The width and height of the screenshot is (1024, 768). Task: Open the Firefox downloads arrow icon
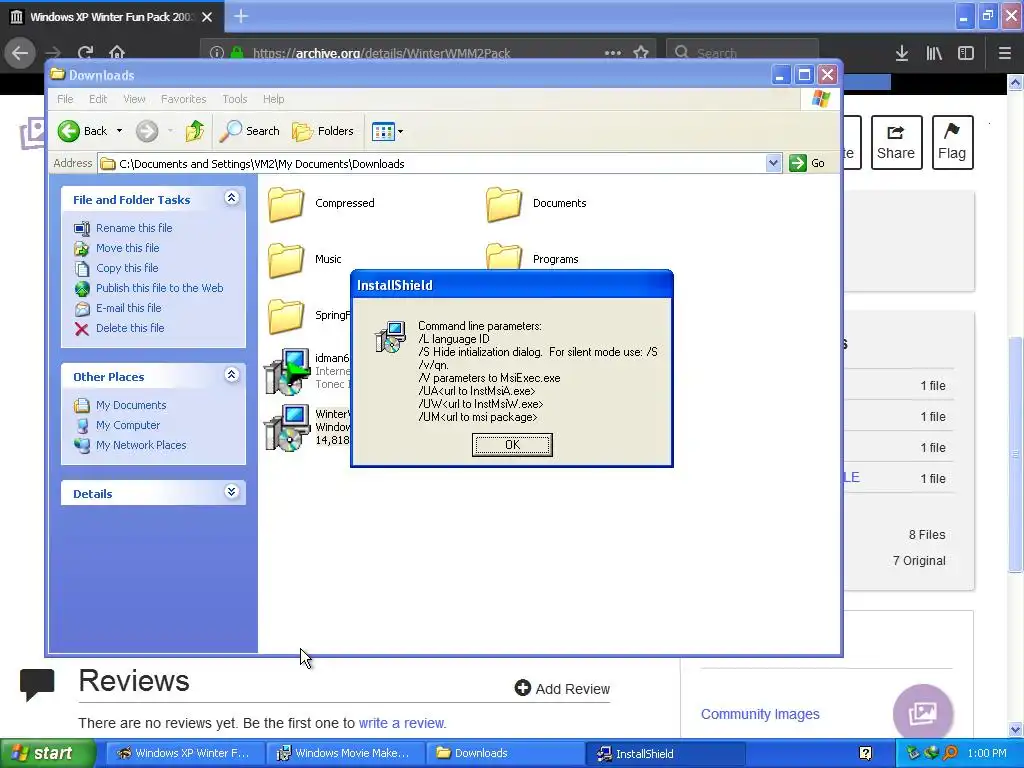pyautogui.click(x=902, y=53)
